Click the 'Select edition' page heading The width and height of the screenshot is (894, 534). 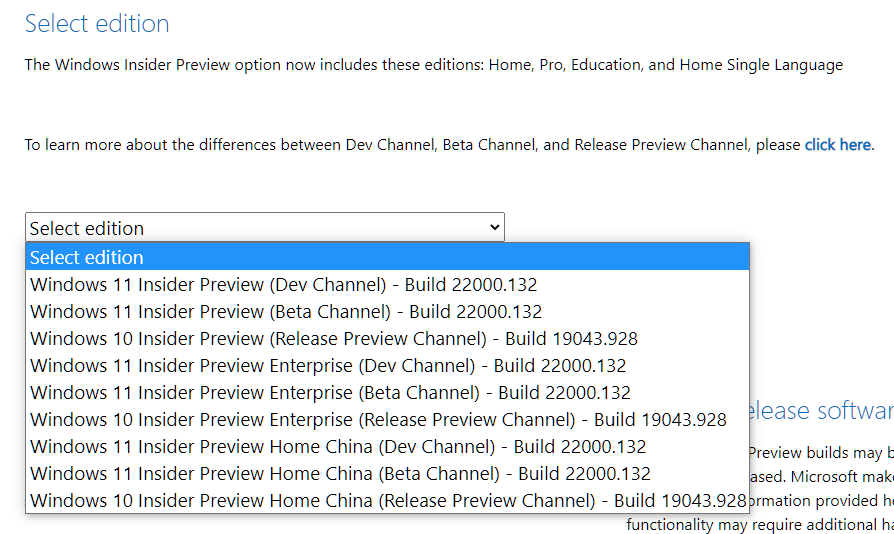point(97,24)
